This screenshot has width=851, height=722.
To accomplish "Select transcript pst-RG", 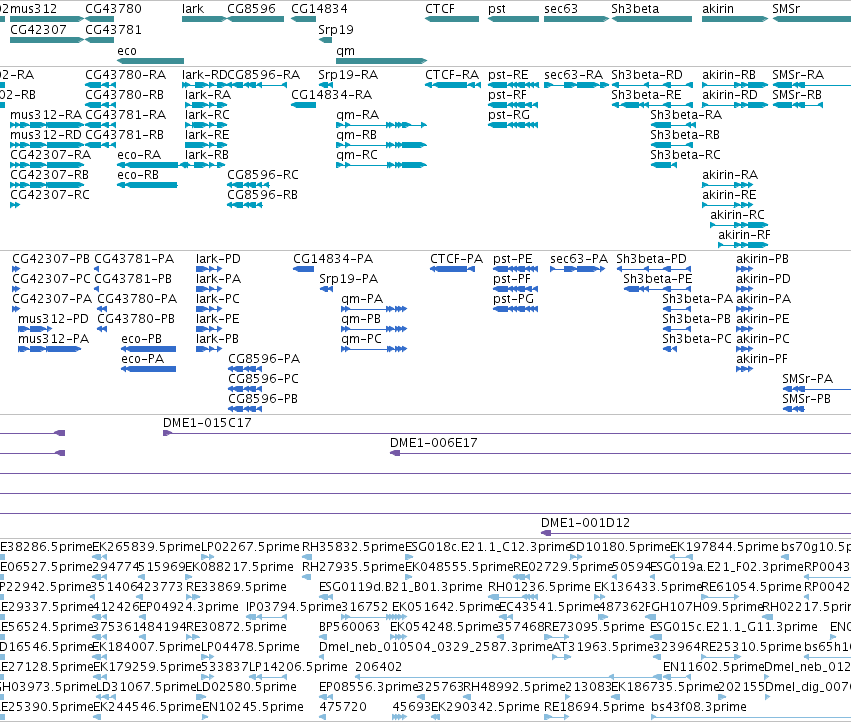I will coord(509,115).
